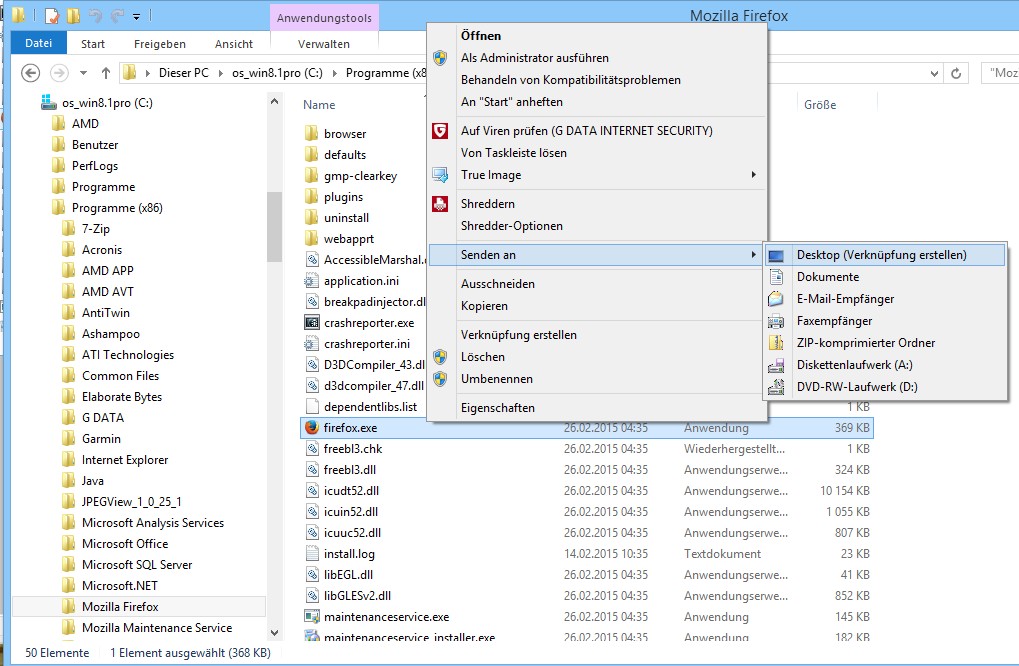The height and width of the screenshot is (666, 1019).
Task: Click the True Image menu icon
Action: pyautogui.click(x=440, y=175)
